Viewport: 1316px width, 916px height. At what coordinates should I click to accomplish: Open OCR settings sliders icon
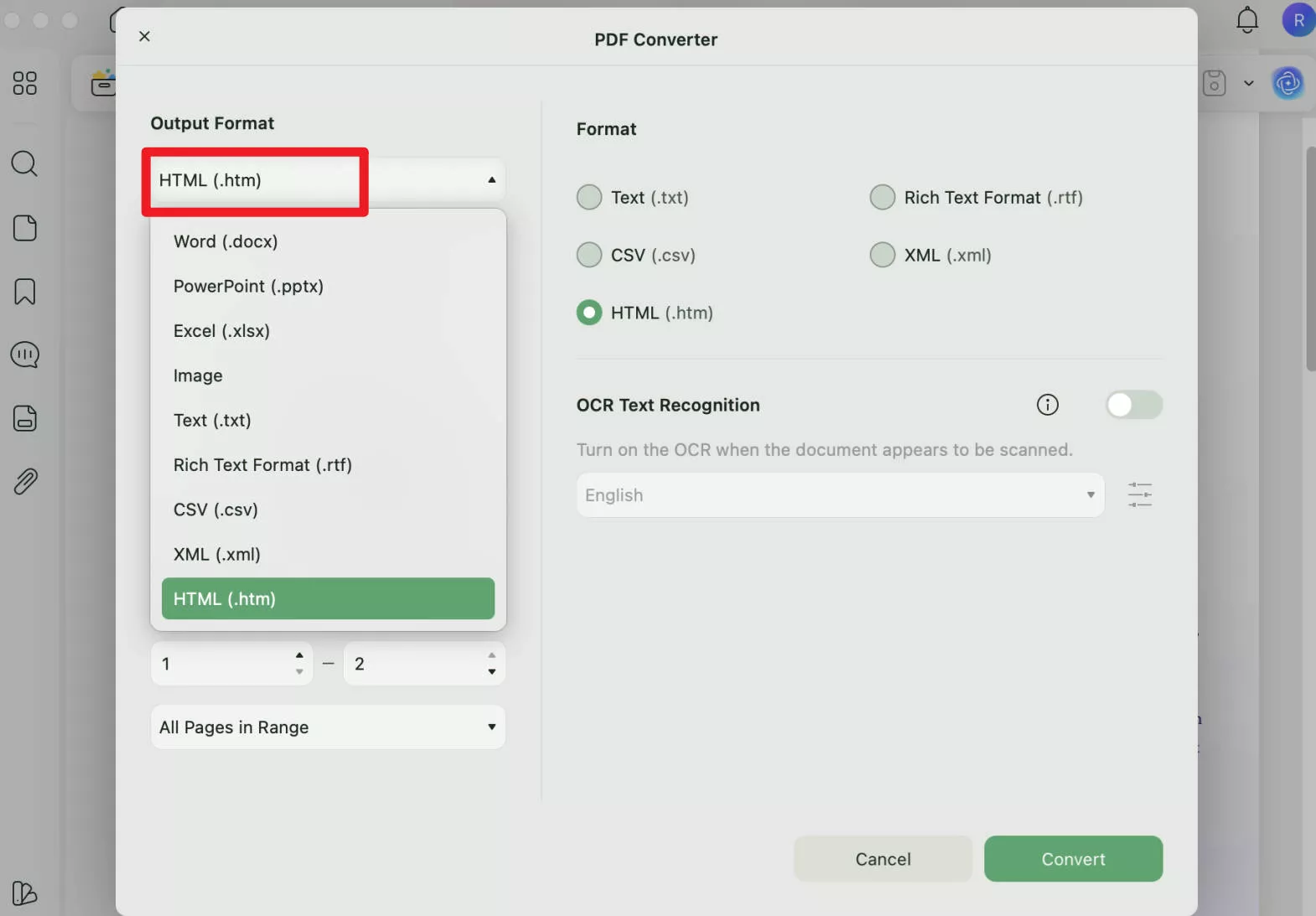1139,494
